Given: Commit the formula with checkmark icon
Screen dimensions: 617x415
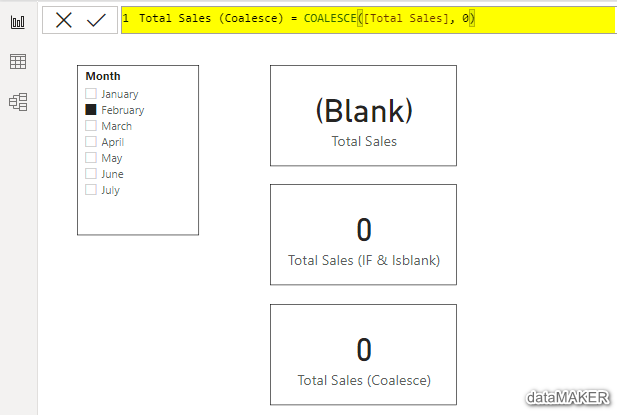Looking at the screenshot, I should (x=96, y=20).
